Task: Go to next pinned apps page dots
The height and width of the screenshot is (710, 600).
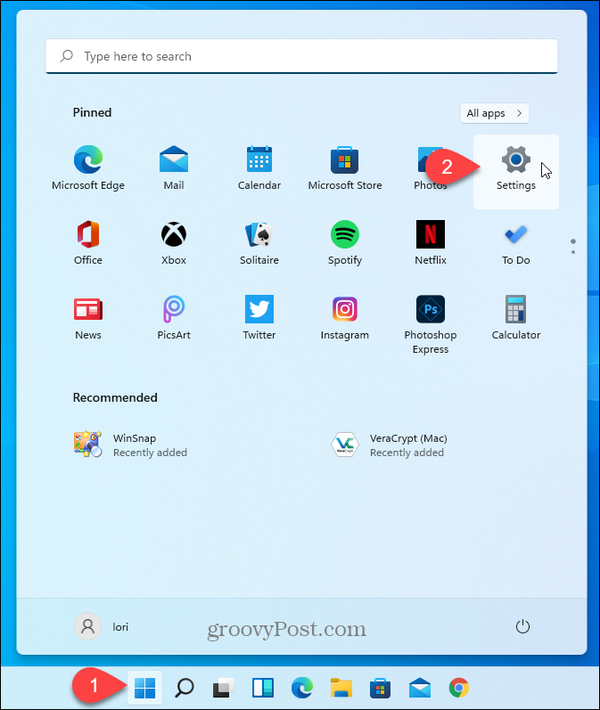Action: tap(573, 246)
